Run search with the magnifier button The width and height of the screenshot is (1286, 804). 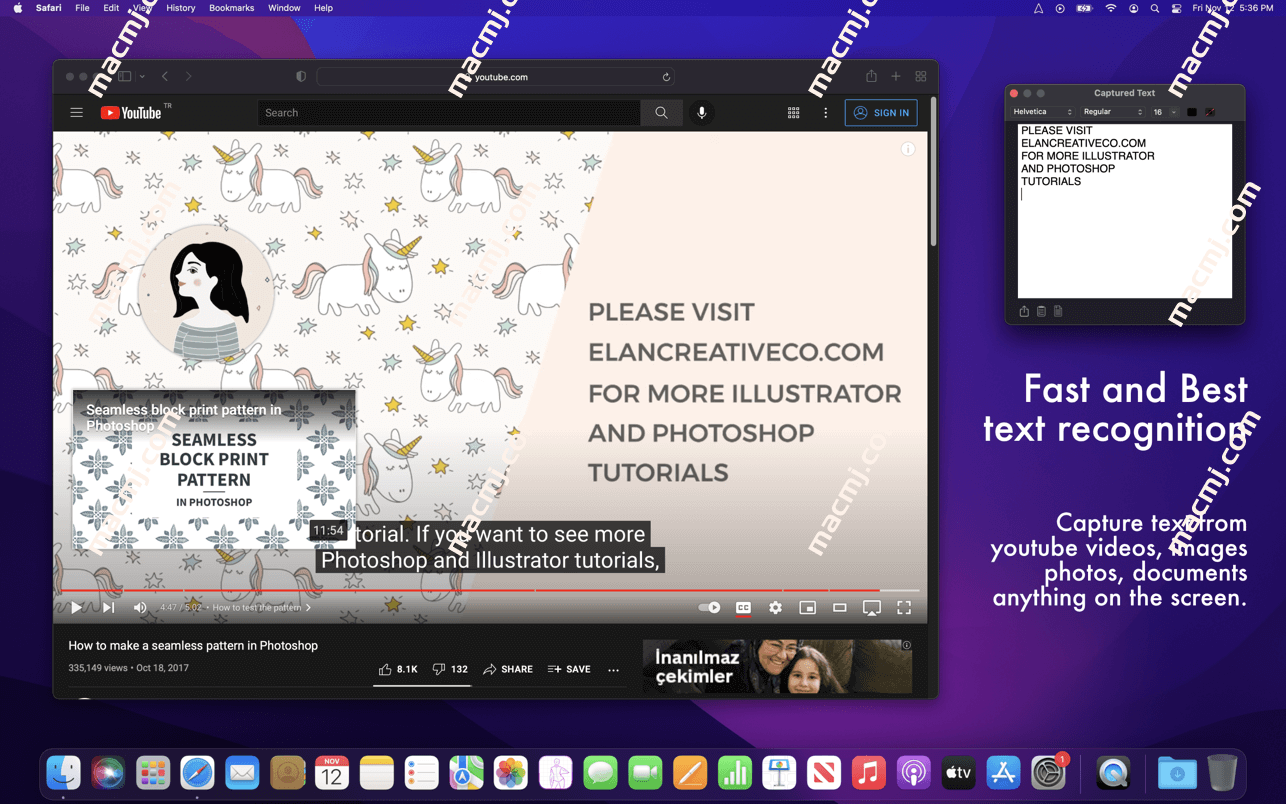coord(661,113)
